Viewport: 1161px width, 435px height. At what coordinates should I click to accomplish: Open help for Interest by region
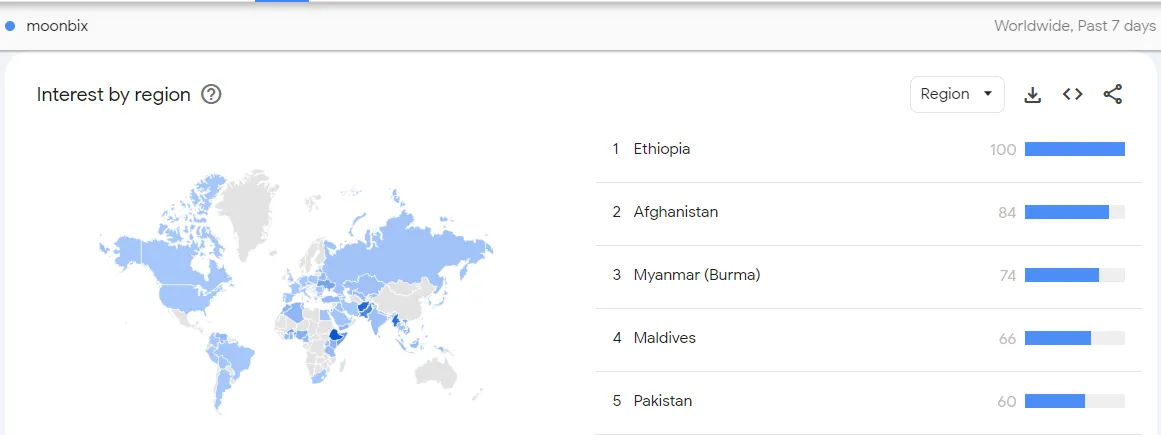[x=212, y=95]
